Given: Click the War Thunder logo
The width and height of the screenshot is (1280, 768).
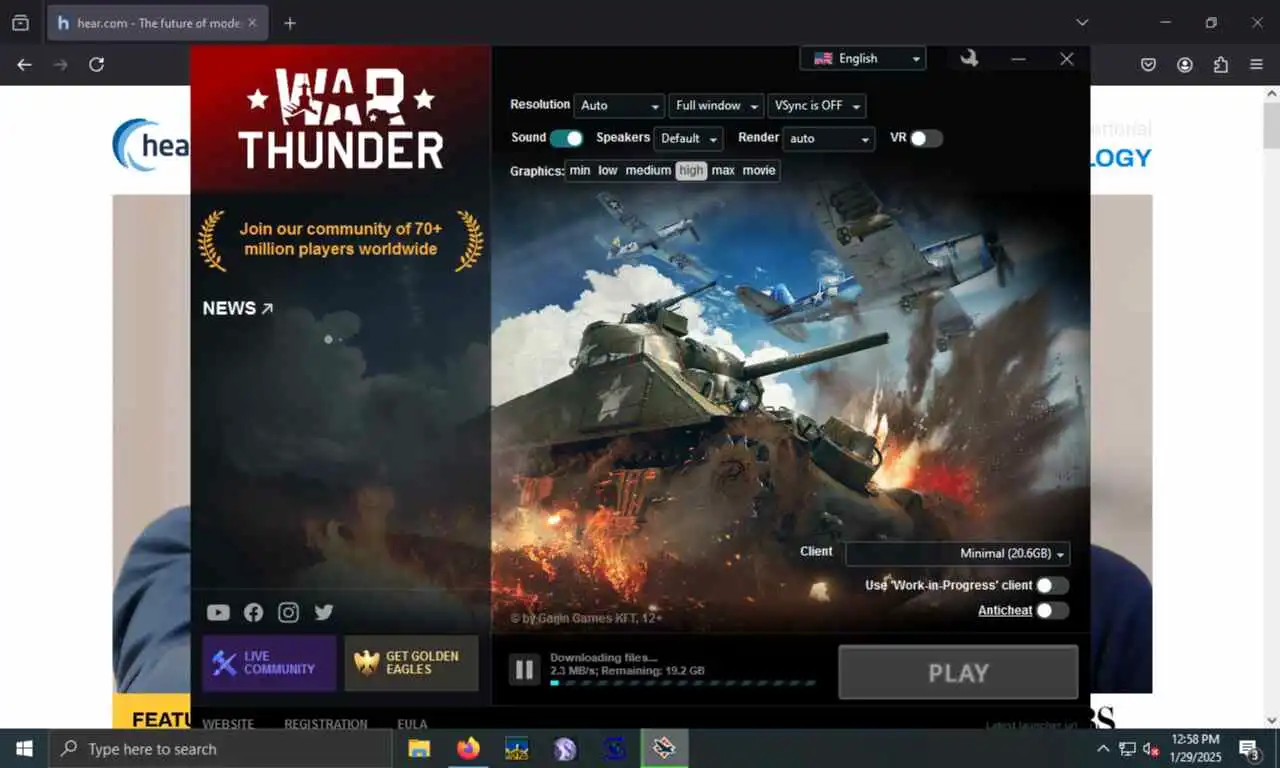Looking at the screenshot, I should (341, 118).
